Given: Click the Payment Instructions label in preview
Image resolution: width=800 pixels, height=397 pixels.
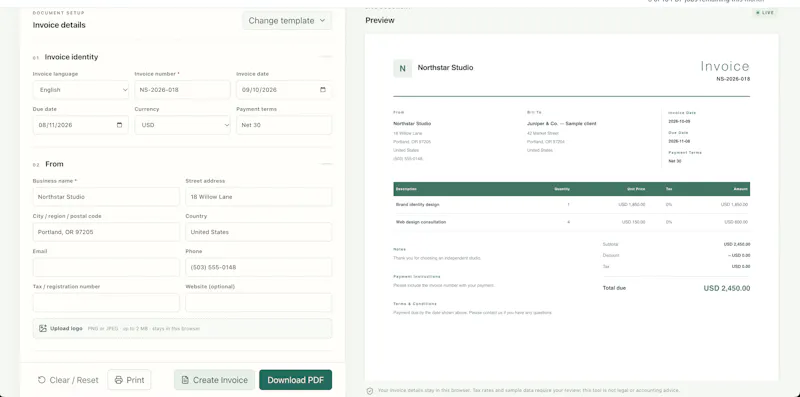Looking at the screenshot, I should [x=417, y=277].
